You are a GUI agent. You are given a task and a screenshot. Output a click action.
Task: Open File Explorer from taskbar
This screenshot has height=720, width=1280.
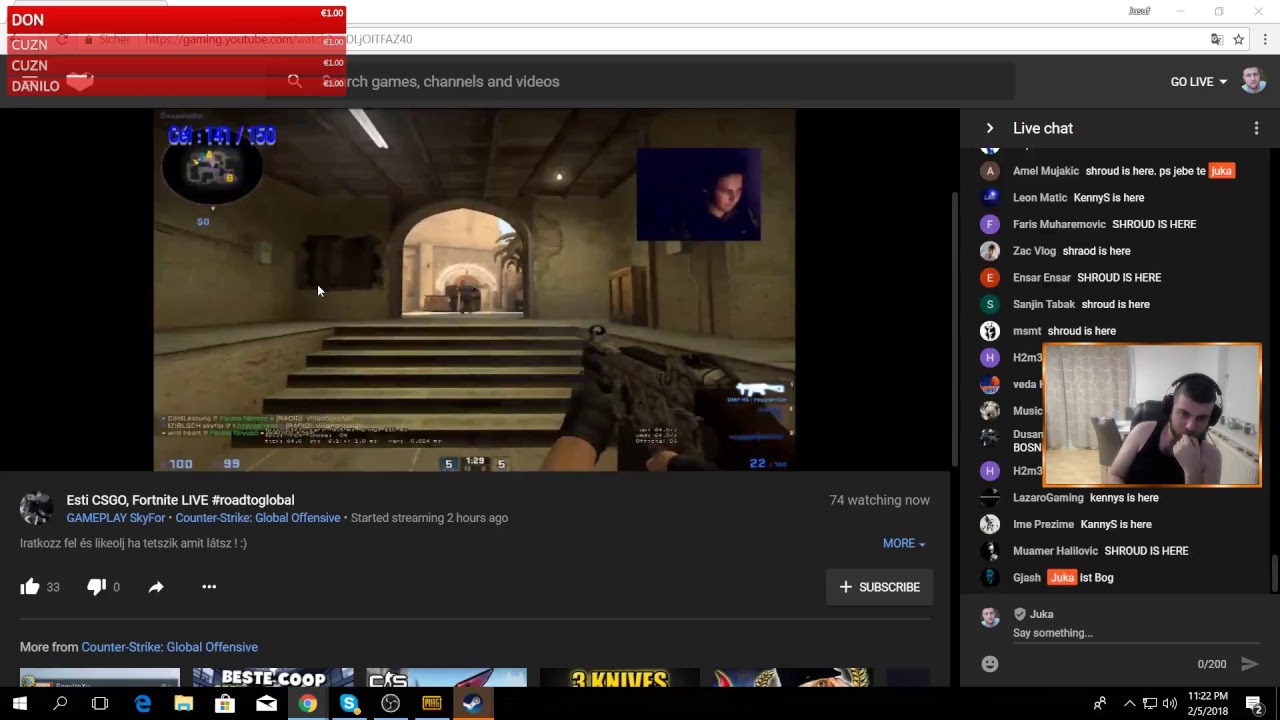click(x=184, y=704)
